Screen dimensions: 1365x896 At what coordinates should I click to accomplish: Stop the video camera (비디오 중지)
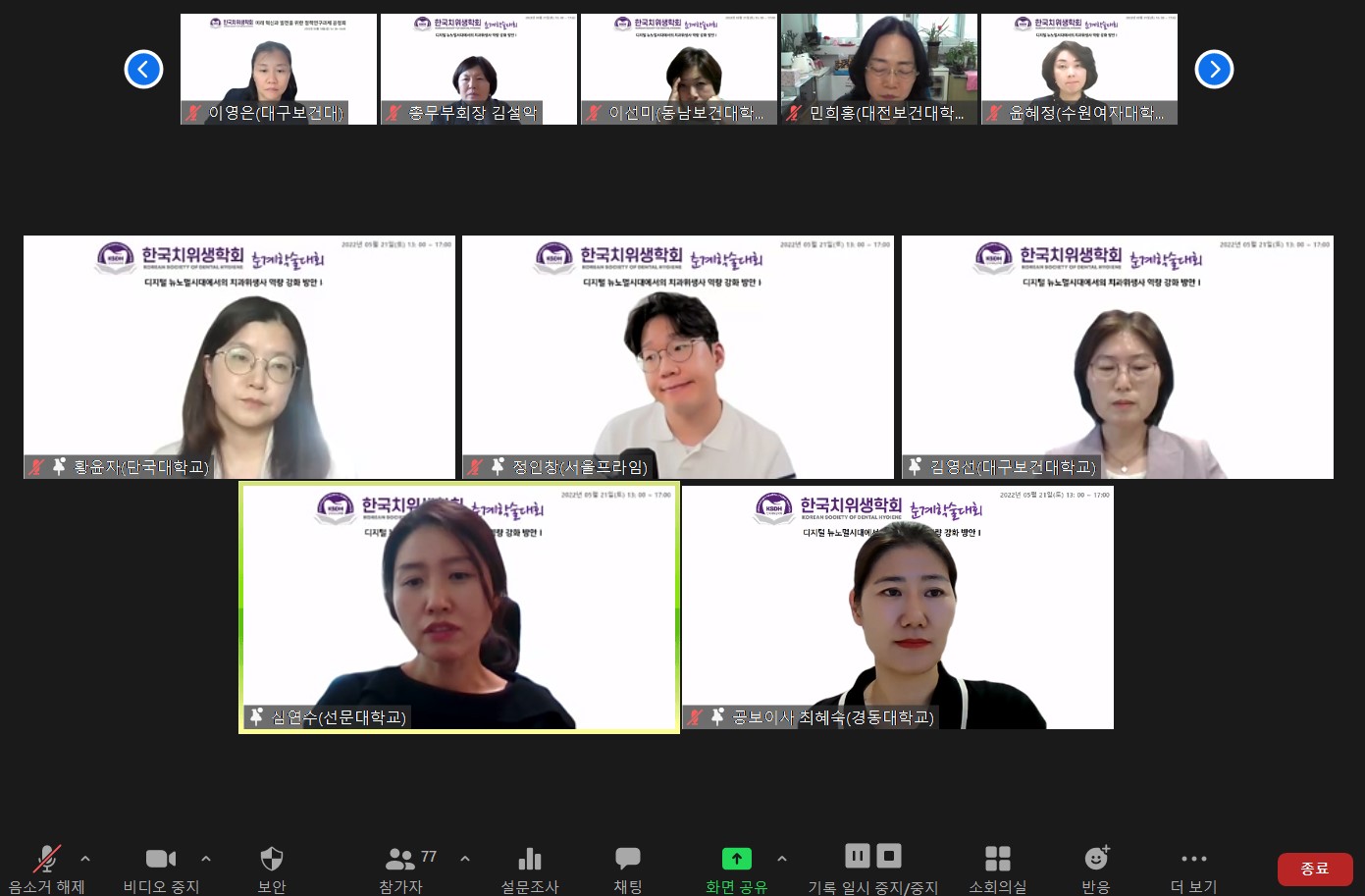tap(160, 860)
